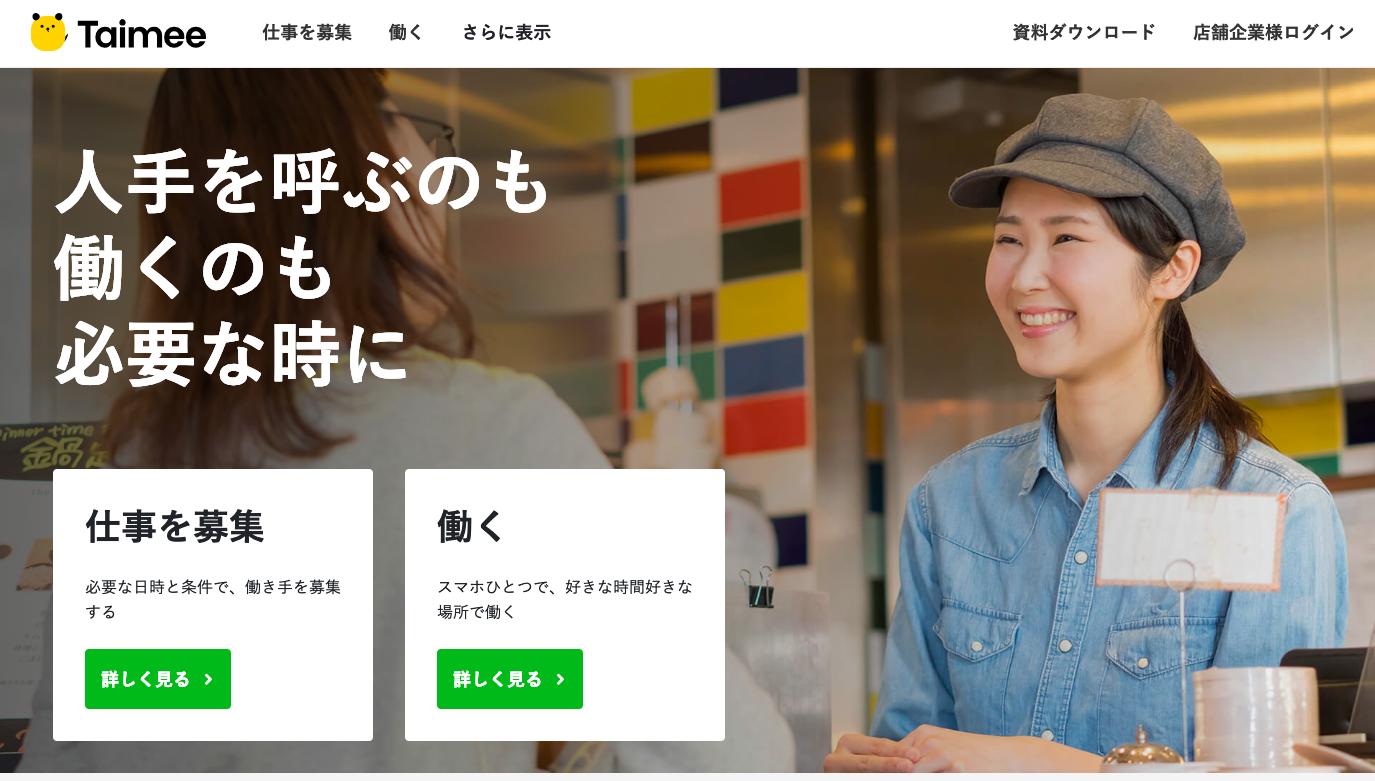Open the 仕事を募集 navigation menu item
Screen dimensions: 1375x781
click(x=307, y=32)
